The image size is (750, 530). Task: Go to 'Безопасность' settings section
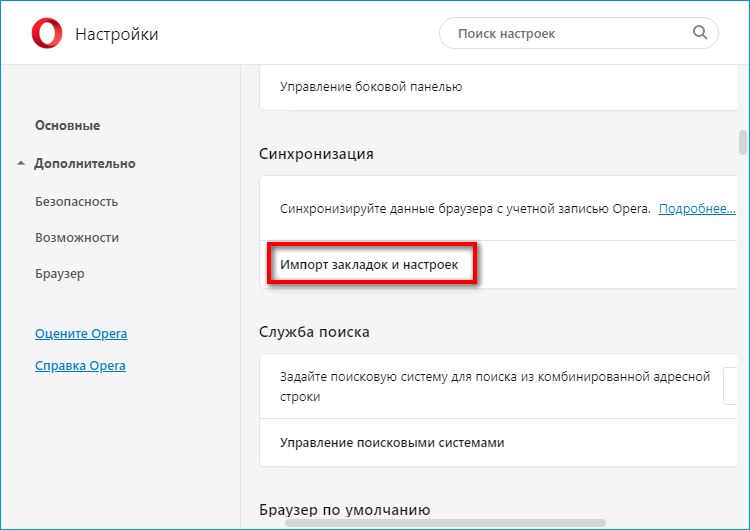click(76, 202)
